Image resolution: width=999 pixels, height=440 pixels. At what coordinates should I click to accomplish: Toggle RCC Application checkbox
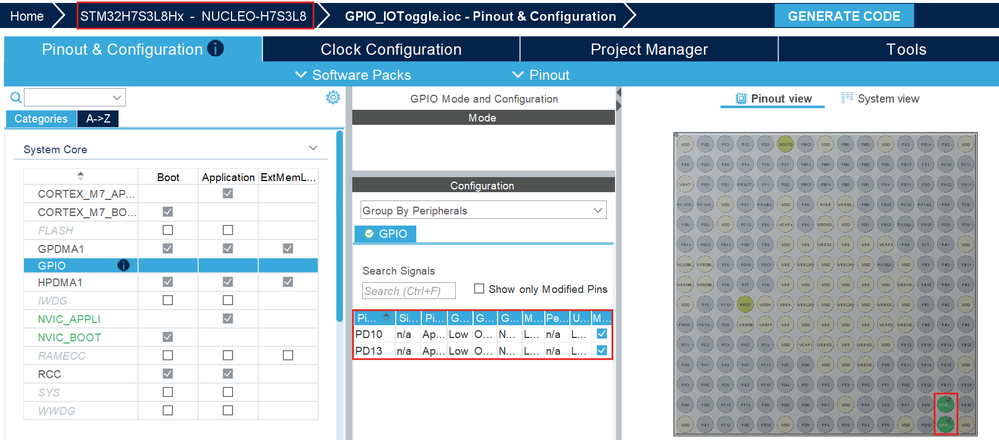coord(227,373)
